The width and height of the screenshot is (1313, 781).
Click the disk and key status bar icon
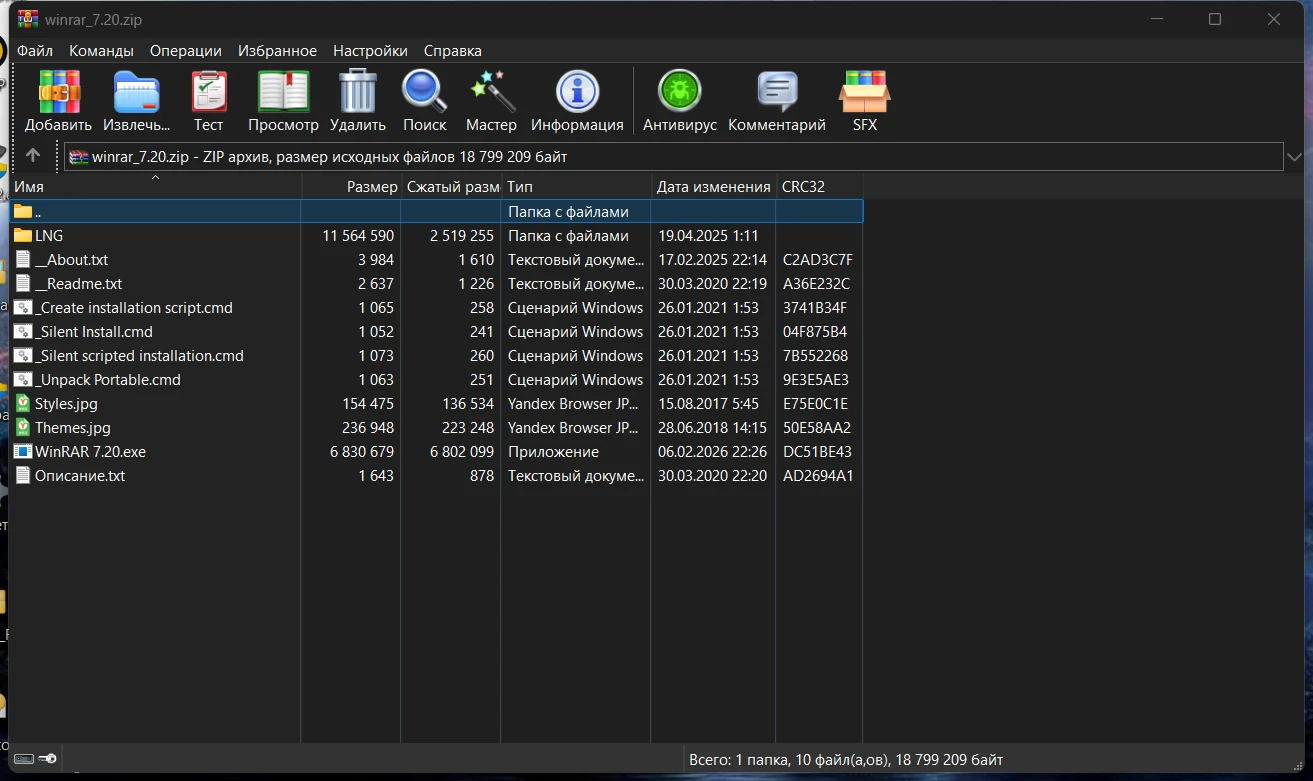[35, 760]
